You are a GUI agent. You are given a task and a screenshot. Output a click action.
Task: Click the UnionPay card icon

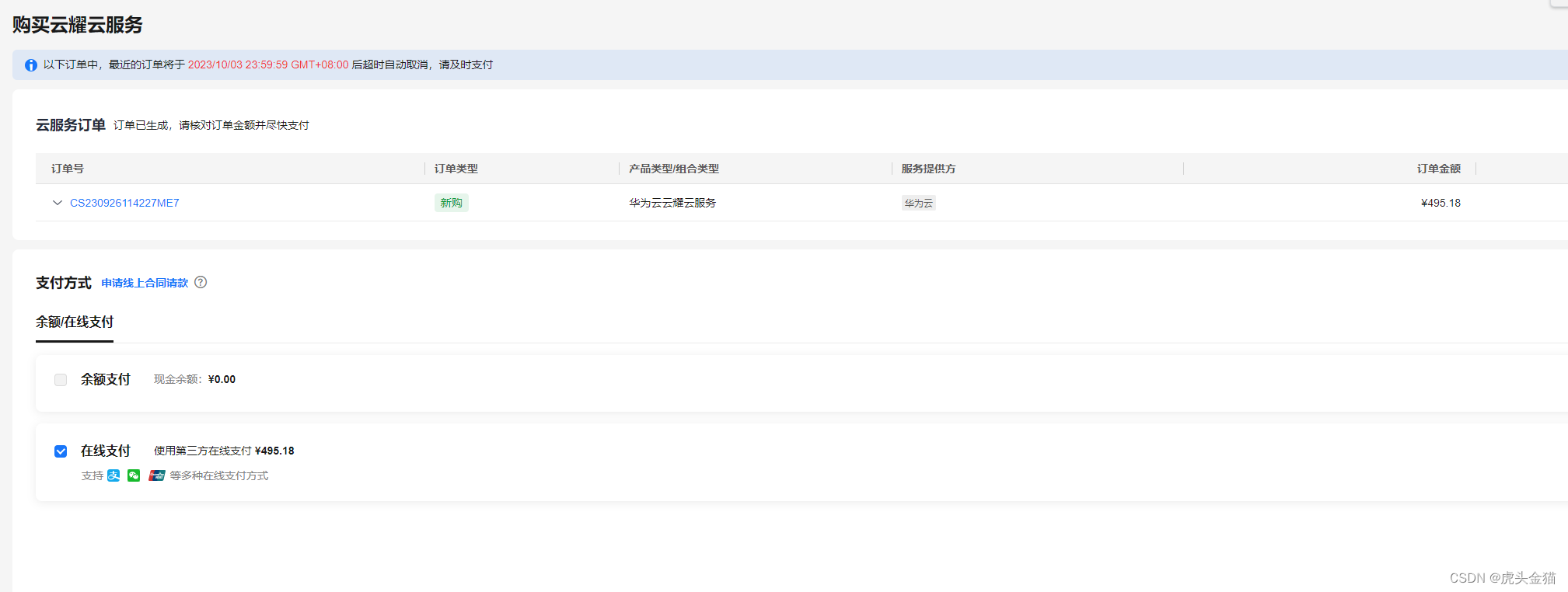[x=157, y=475]
